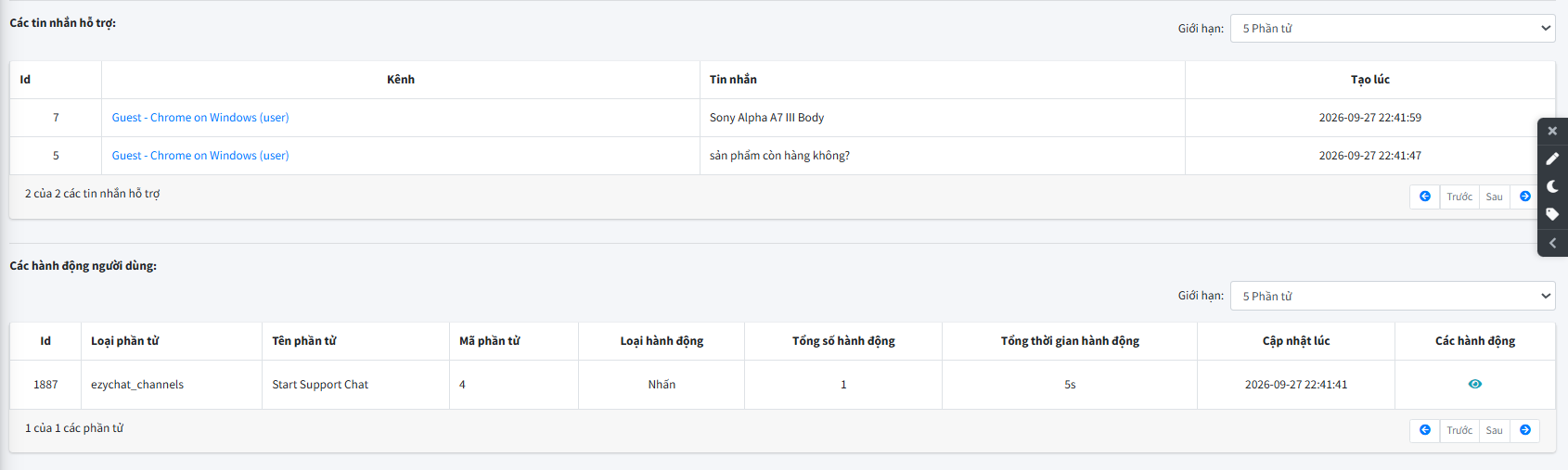The height and width of the screenshot is (470, 1568).
Task: Click timestamp 2026-09-27 22:41:41
Action: tap(1296, 385)
